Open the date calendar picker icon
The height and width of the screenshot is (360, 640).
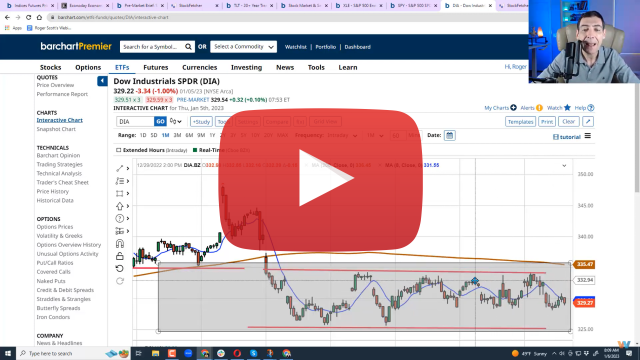click(x=449, y=136)
